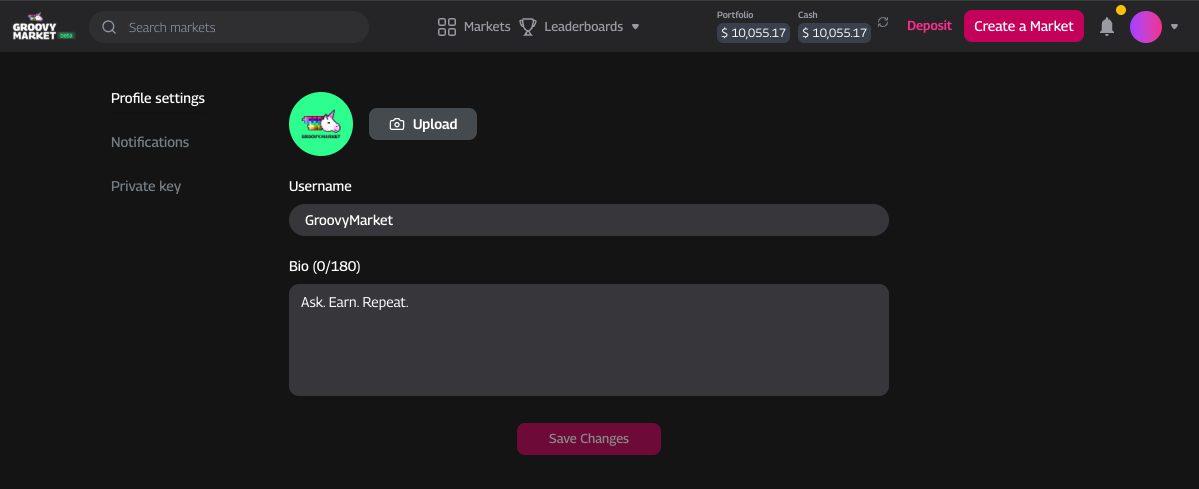Open the Private key section
The image size is (1199, 489).
(146, 186)
